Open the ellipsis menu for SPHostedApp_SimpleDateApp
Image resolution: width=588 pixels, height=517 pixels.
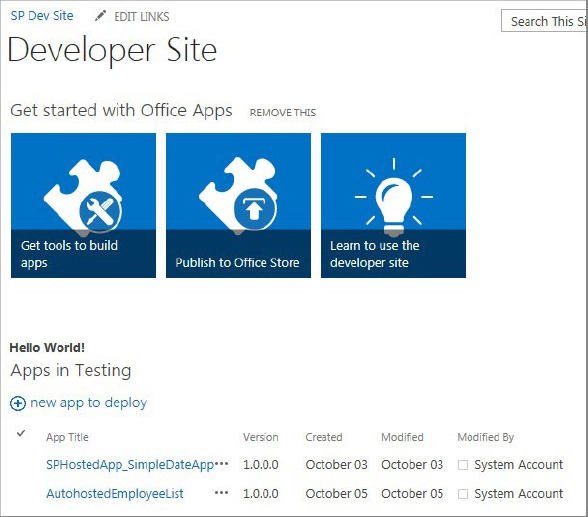(221, 464)
